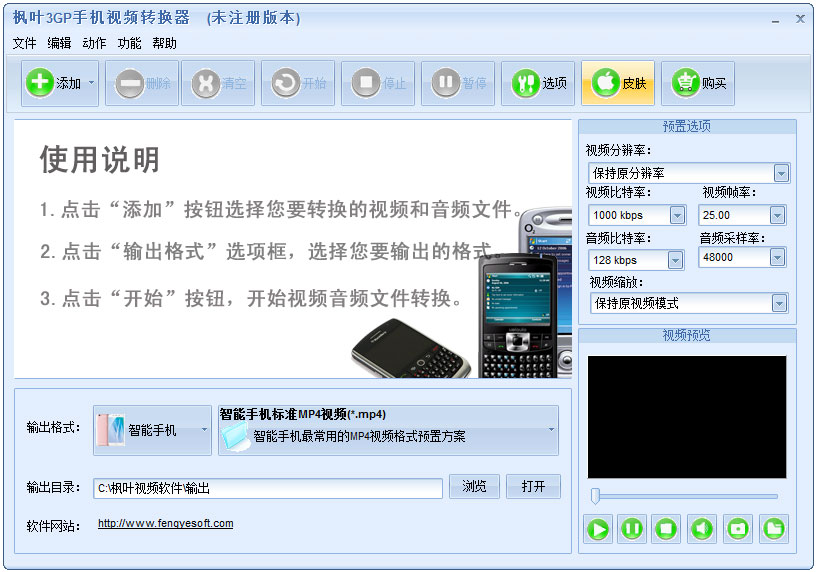Expand the 视频分辨率 resolution dropdown
The image size is (818, 572).
click(x=781, y=173)
